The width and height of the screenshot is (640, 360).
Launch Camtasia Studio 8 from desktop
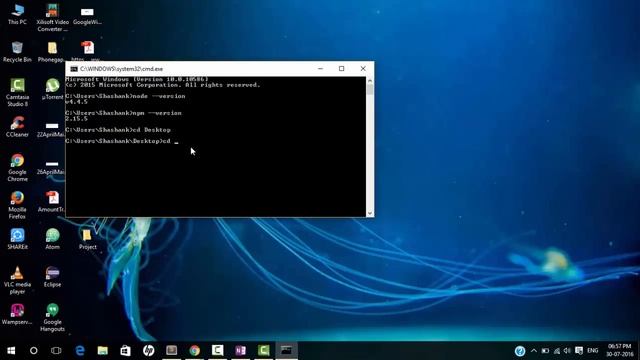point(17,93)
